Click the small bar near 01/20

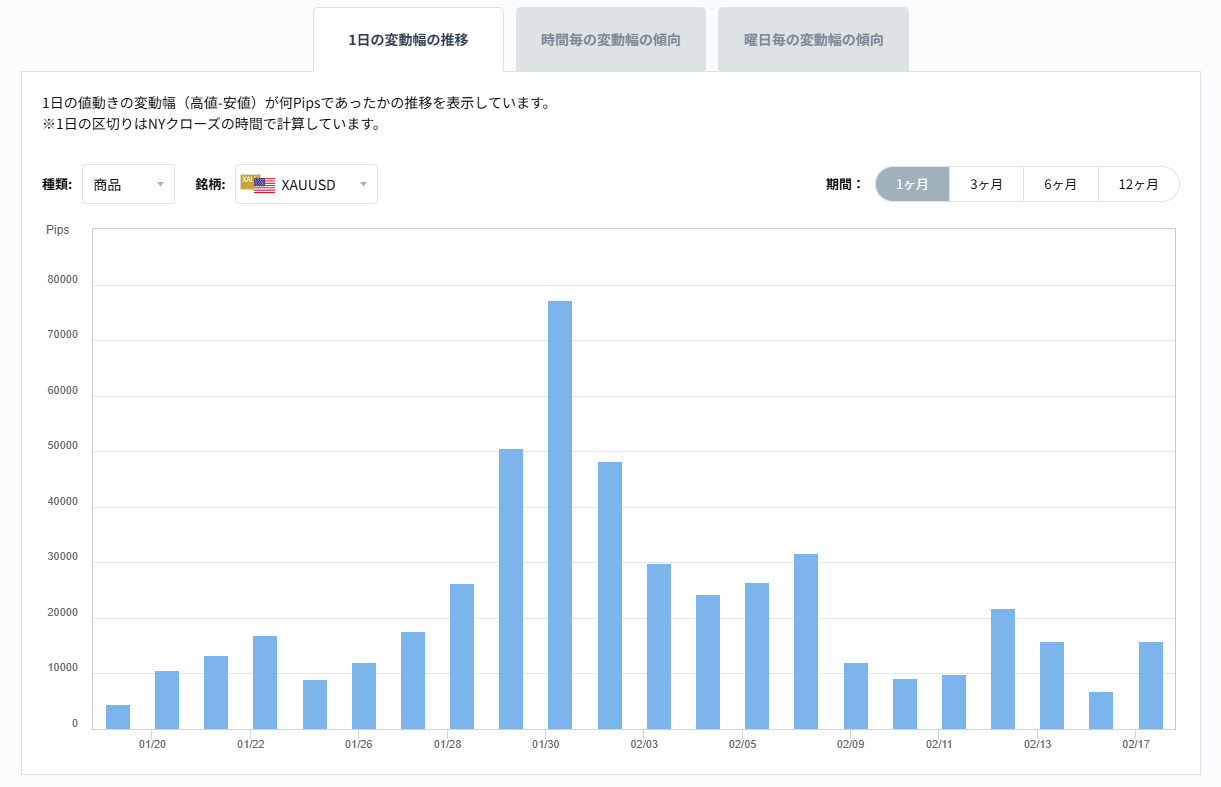click(116, 712)
